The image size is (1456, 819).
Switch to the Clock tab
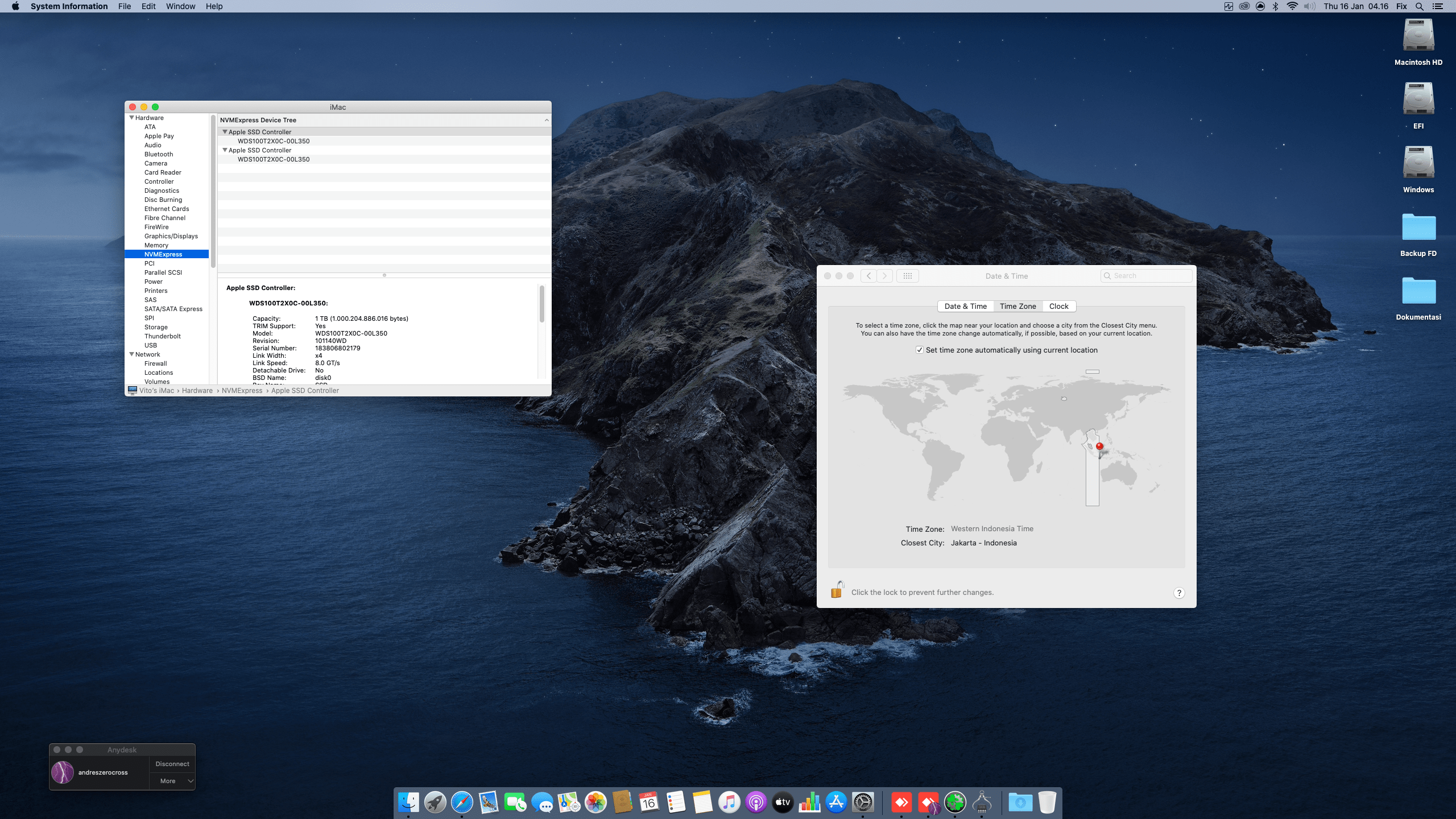(x=1058, y=306)
